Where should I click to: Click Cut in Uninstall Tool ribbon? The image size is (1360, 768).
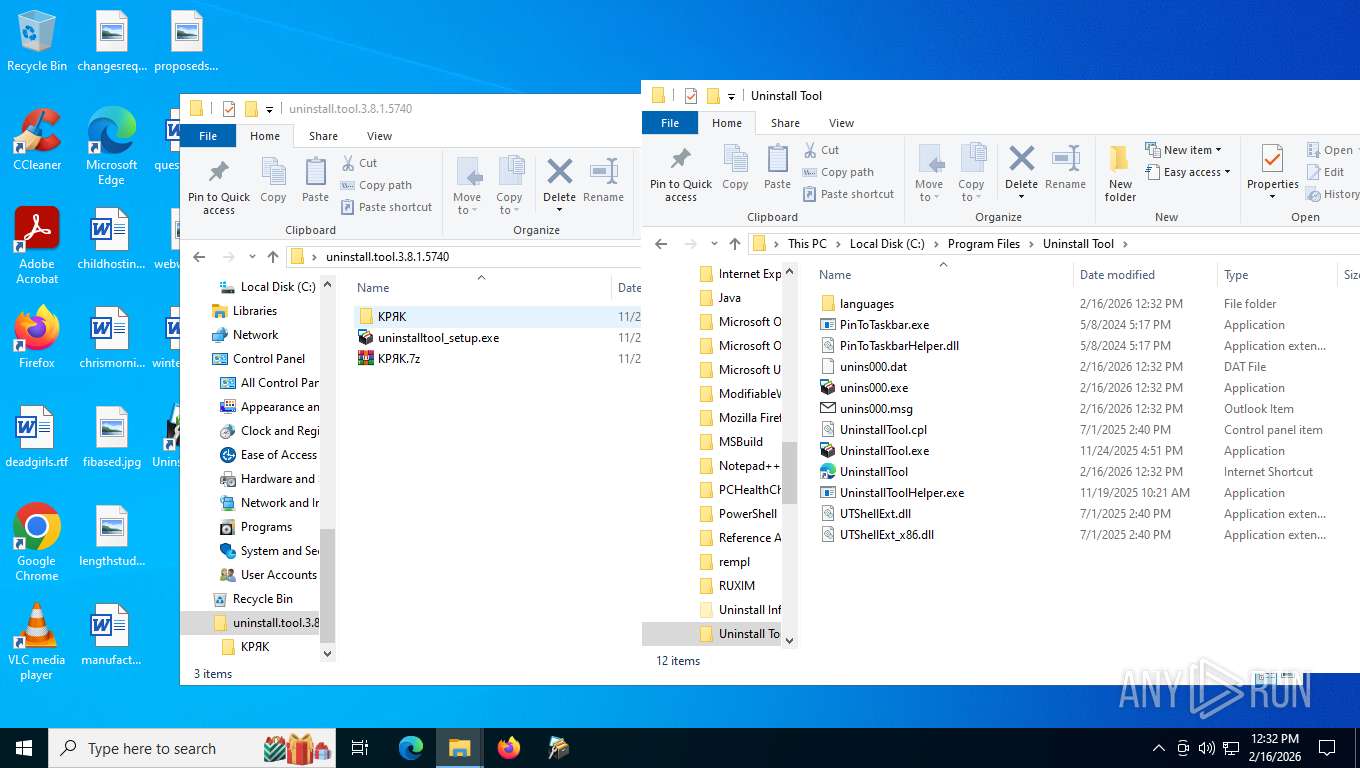[x=821, y=150]
